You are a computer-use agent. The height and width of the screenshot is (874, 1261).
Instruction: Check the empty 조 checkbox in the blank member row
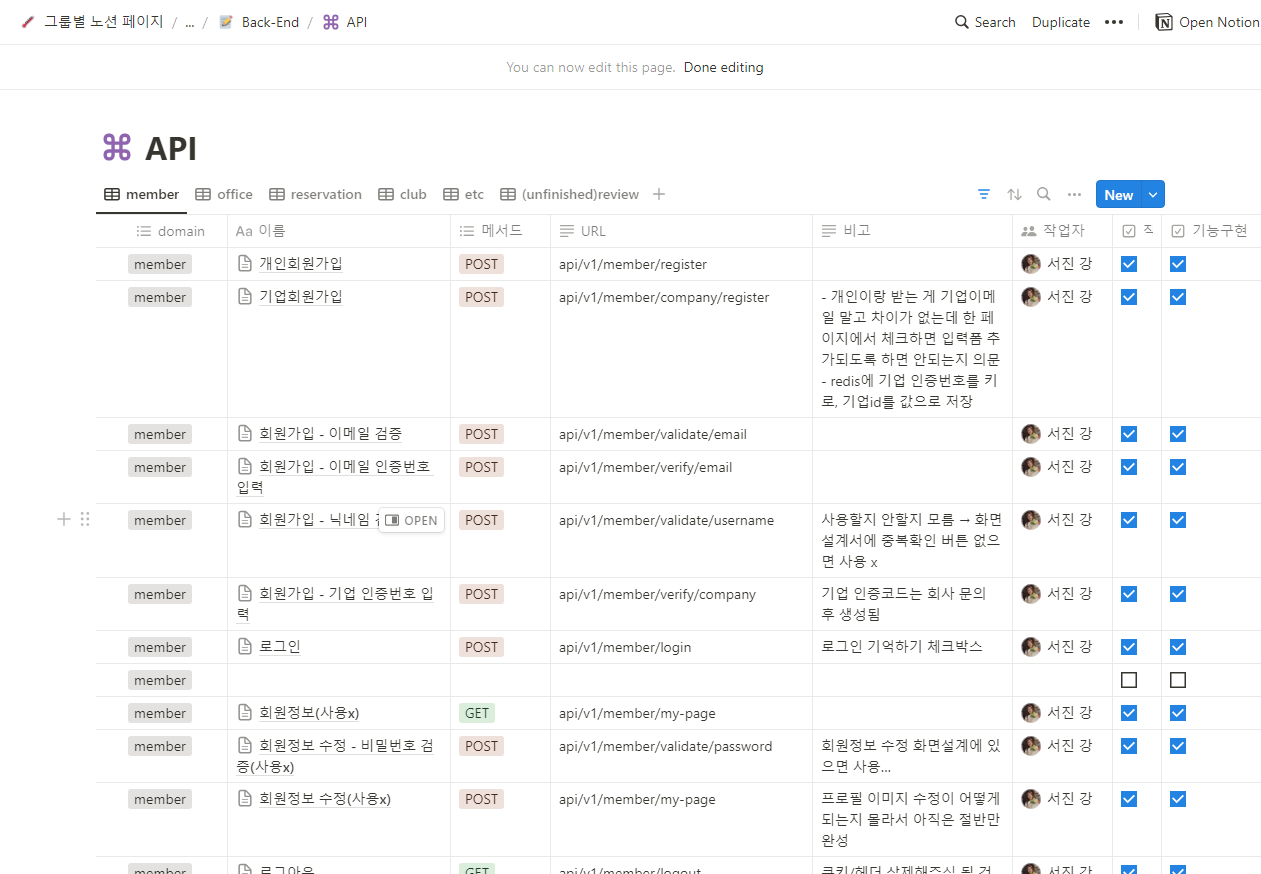click(x=1128, y=679)
